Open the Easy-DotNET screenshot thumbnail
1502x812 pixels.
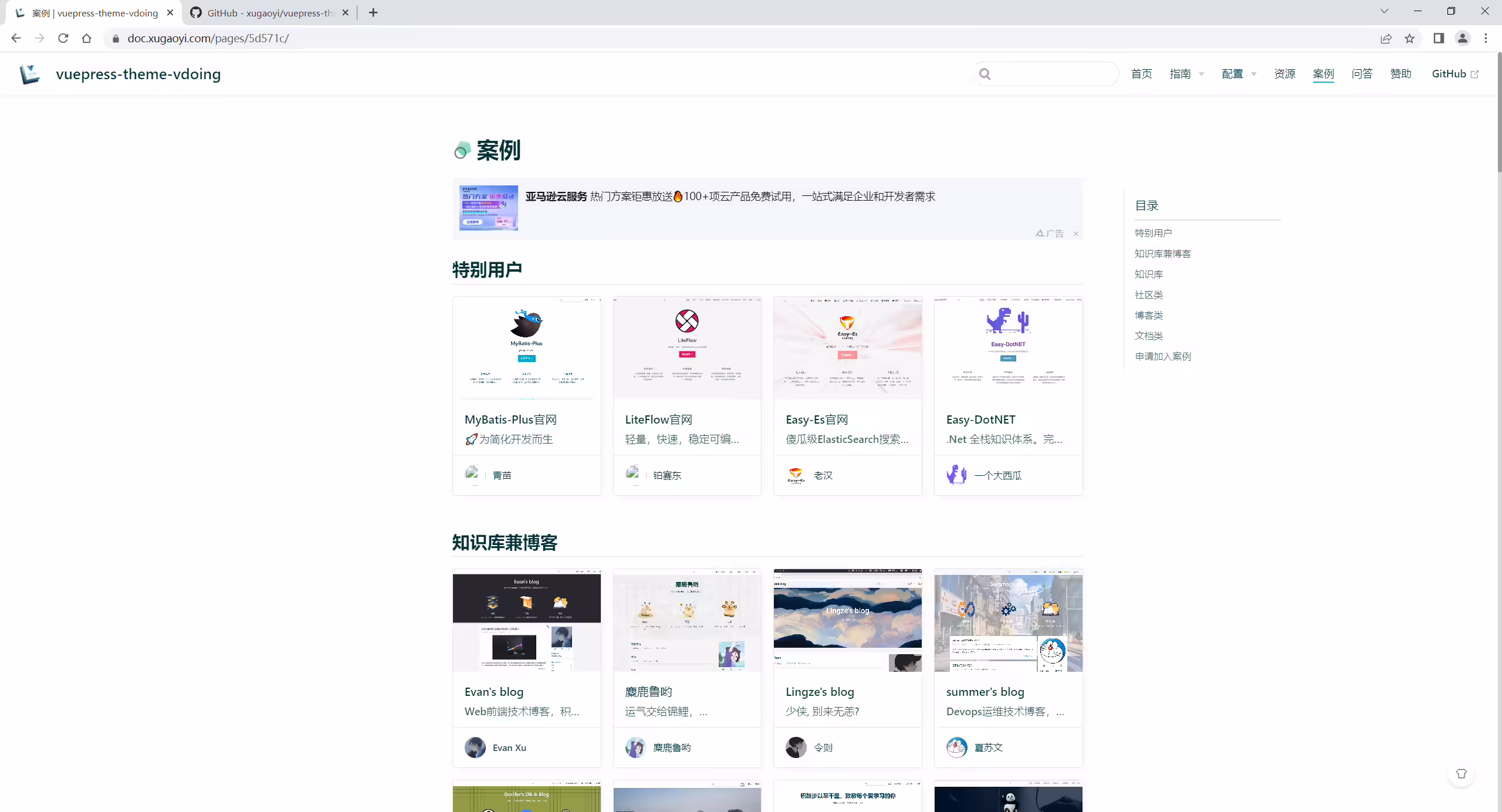pyautogui.click(x=1009, y=348)
